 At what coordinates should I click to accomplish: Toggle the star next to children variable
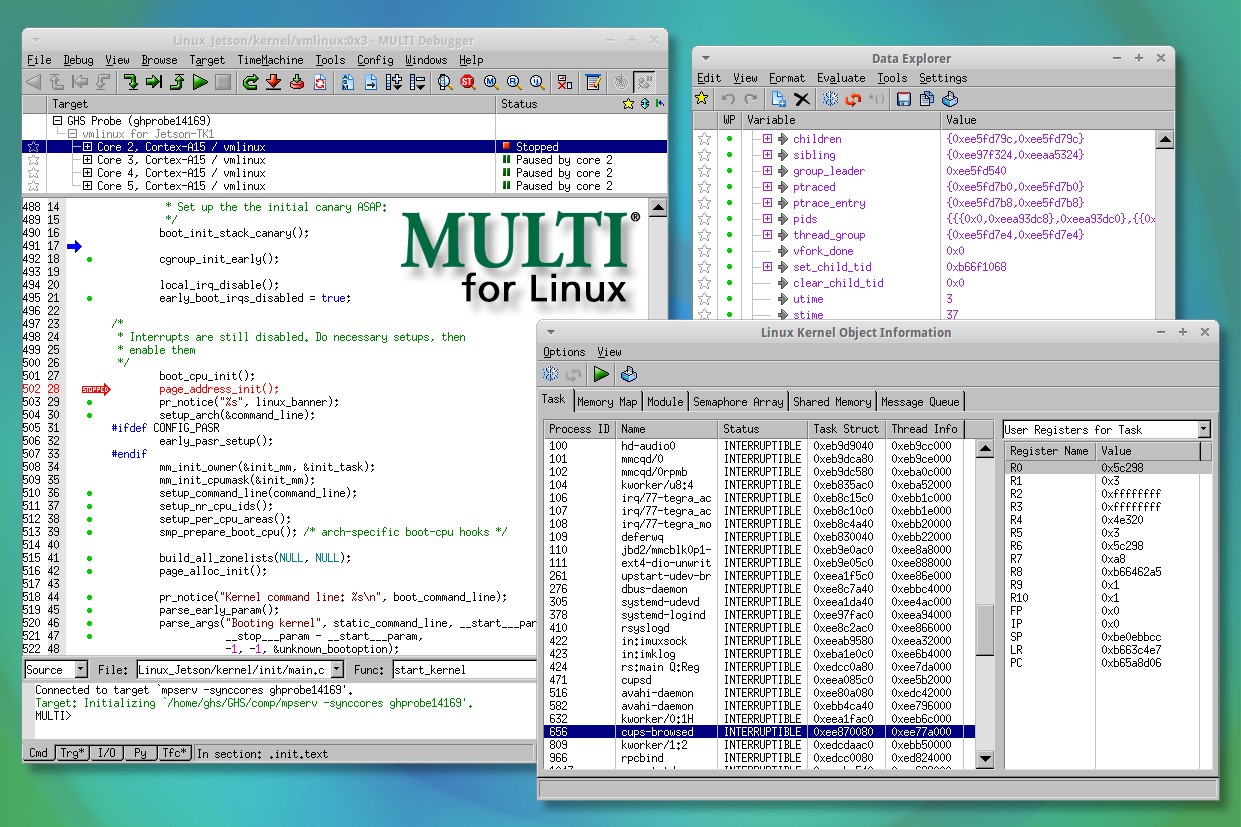(704, 139)
